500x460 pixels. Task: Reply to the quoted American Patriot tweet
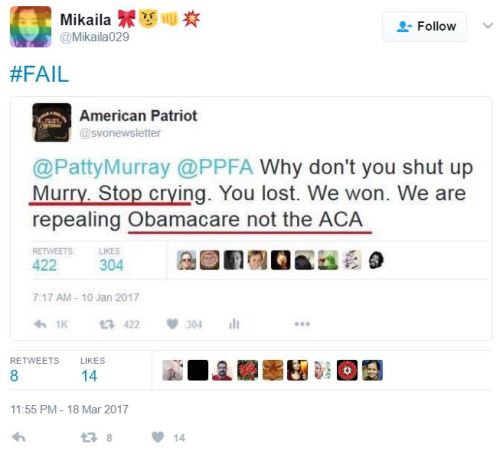pyautogui.click(x=40, y=324)
